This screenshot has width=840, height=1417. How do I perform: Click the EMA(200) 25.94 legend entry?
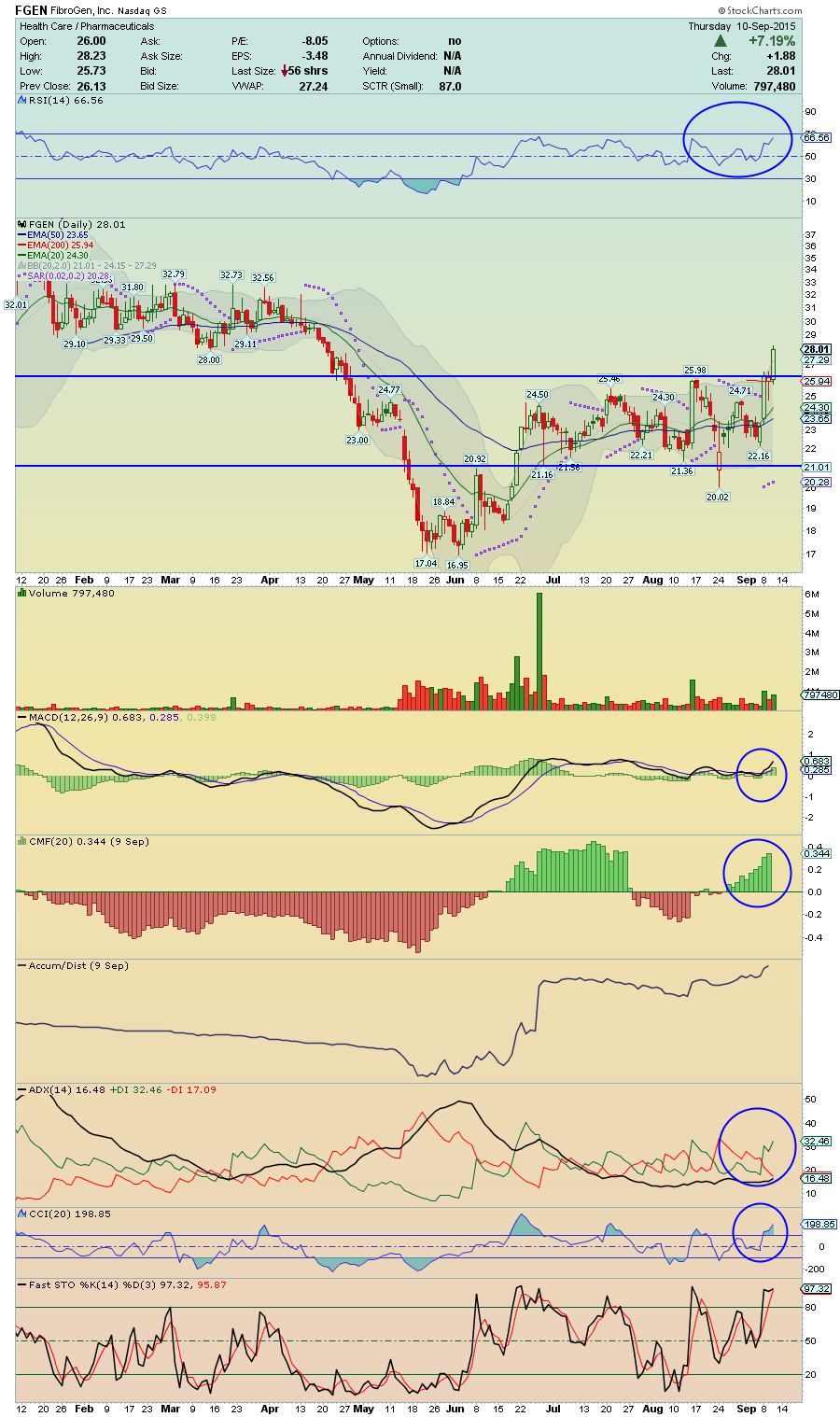point(61,246)
